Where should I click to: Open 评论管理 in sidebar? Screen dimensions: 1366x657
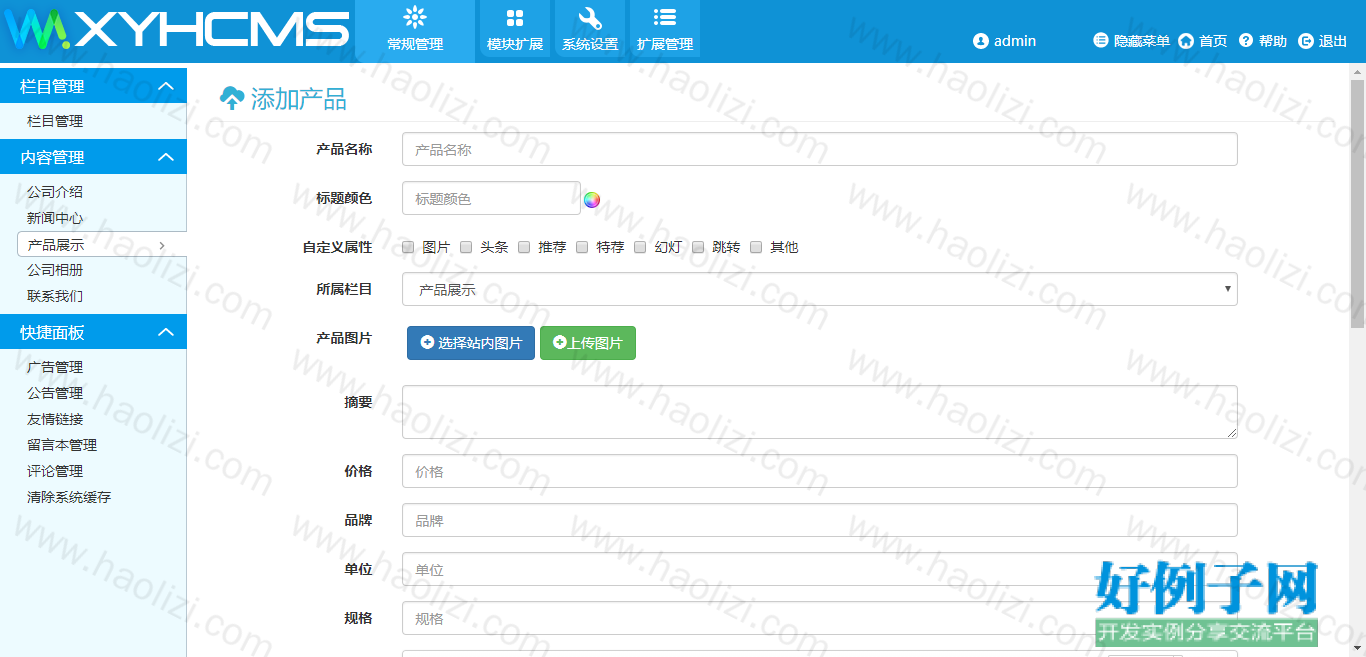[x=55, y=471]
